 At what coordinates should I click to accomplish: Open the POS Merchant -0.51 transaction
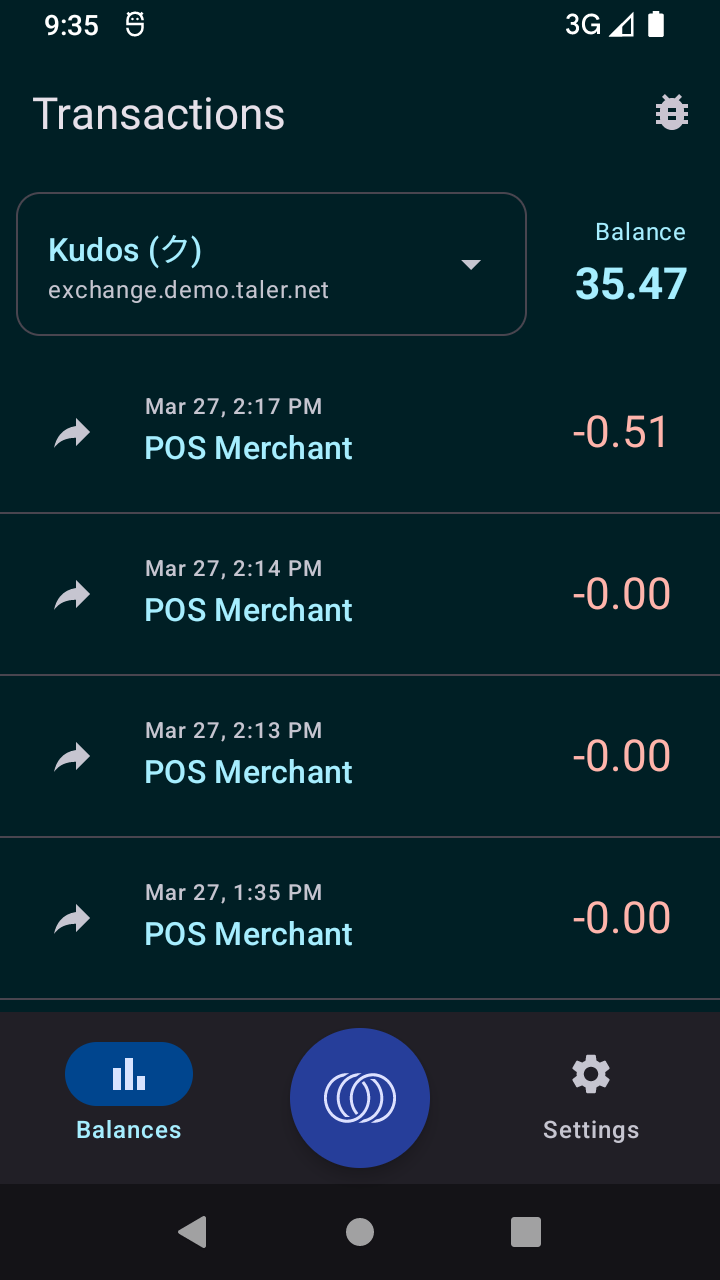tap(360, 433)
